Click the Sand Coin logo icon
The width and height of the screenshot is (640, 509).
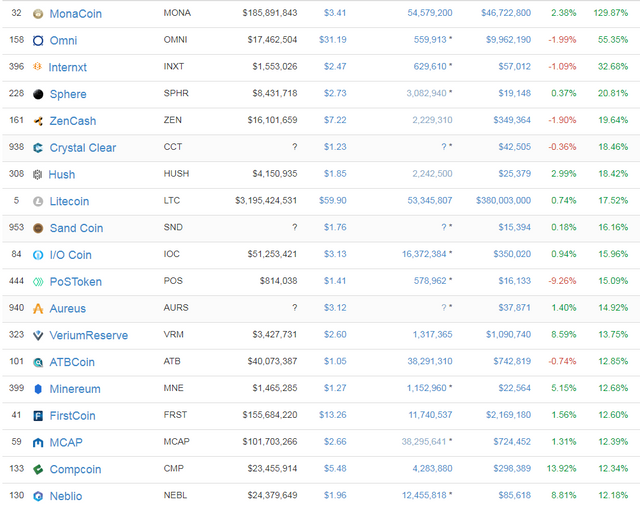click(x=38, y=228)
